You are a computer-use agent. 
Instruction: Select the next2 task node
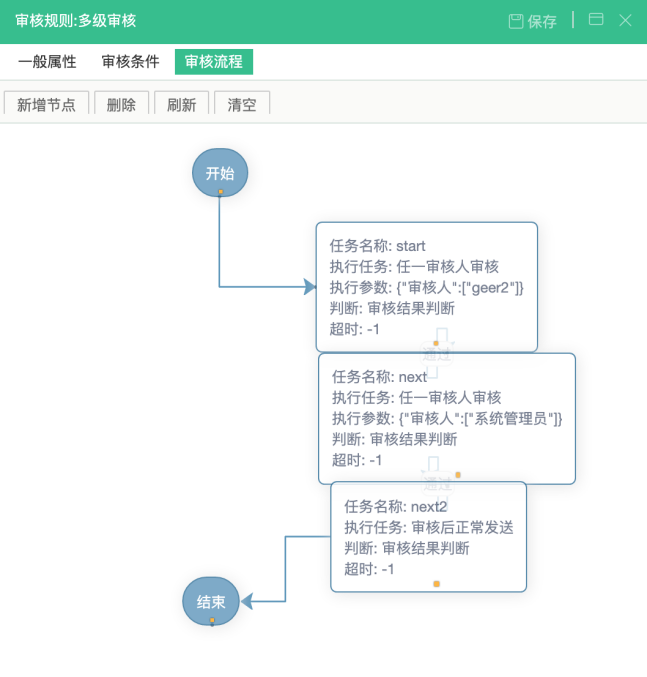point(428,536)
